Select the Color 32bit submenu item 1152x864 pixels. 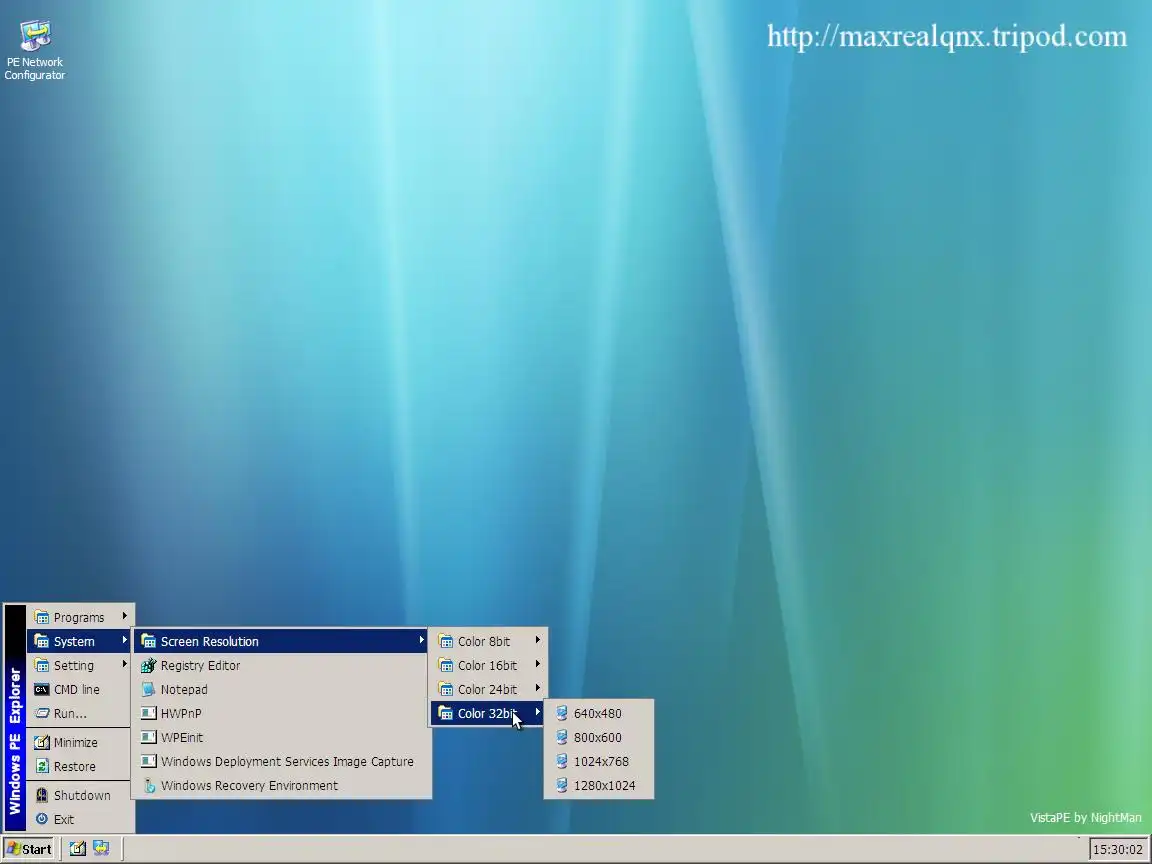488,713
